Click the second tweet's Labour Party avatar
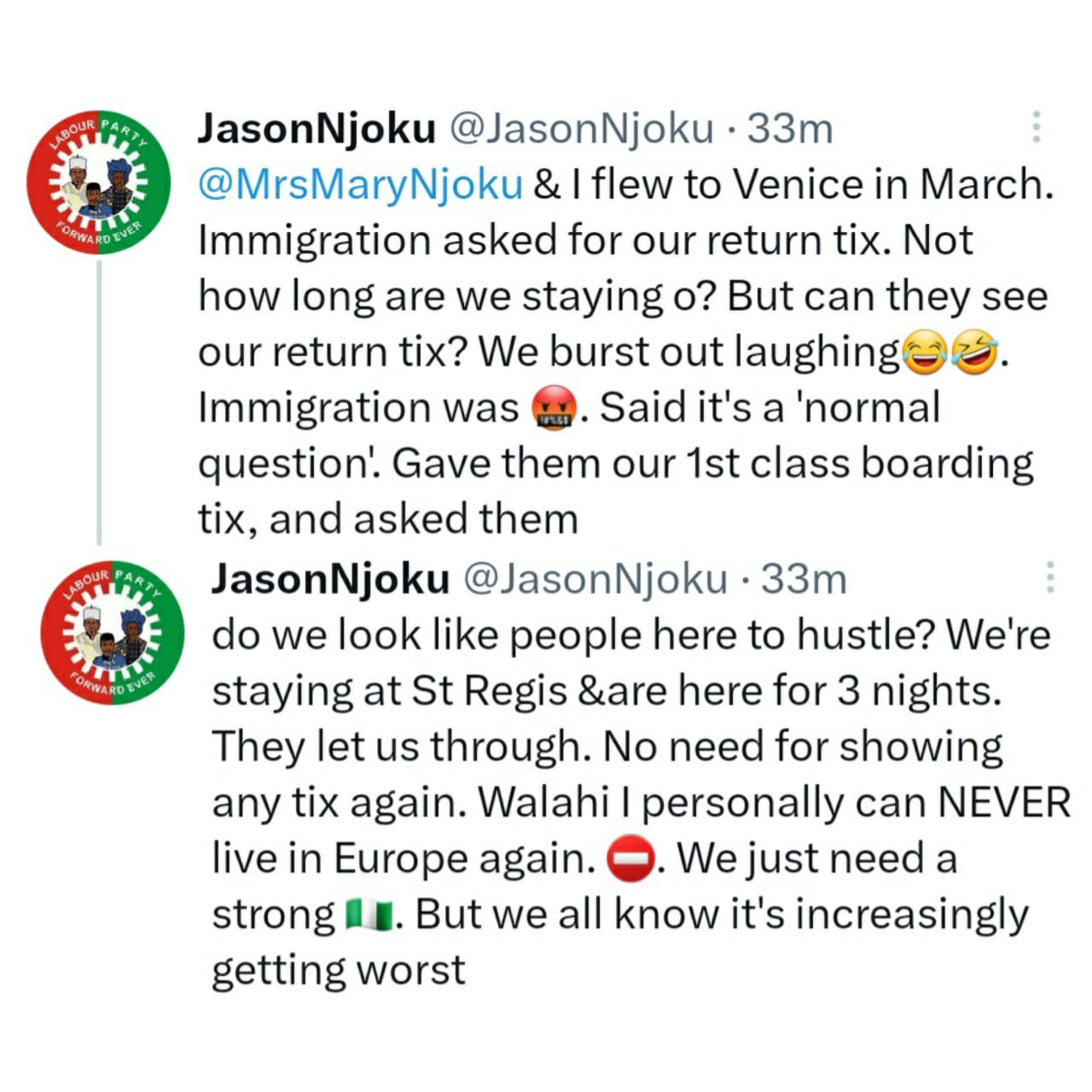Screen dimensions: 1092x1092 tap(113, 632)
